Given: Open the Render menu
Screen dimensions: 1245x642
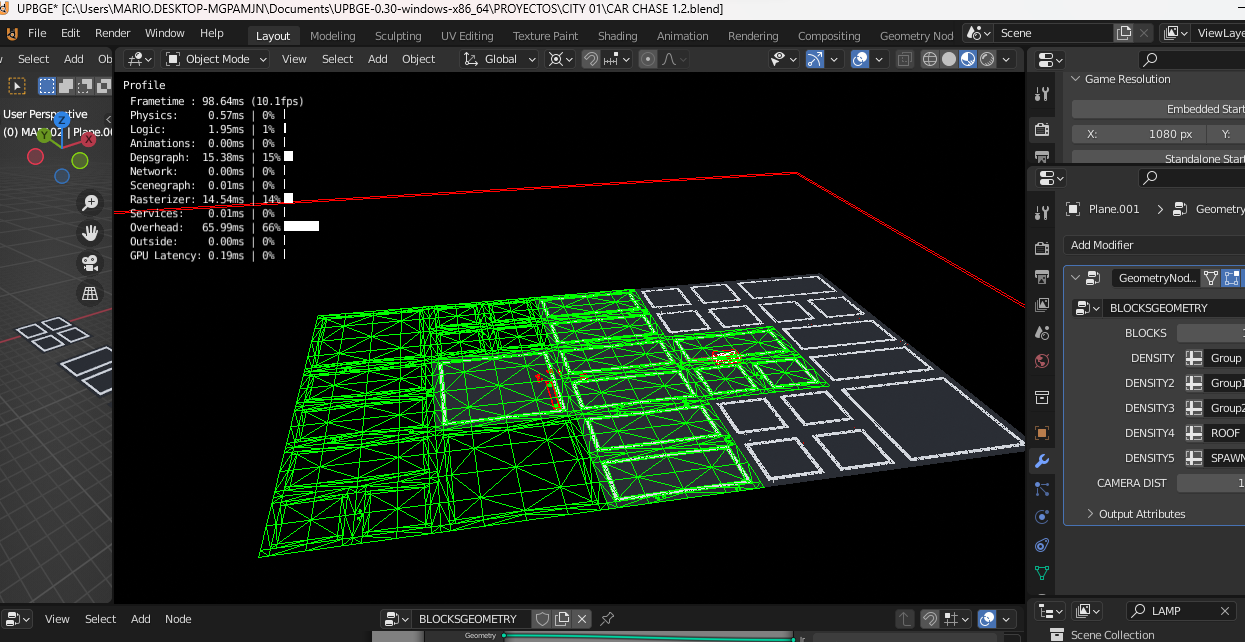Looking at the screenshot, I should pyautogui.click(x=113, y=33).
